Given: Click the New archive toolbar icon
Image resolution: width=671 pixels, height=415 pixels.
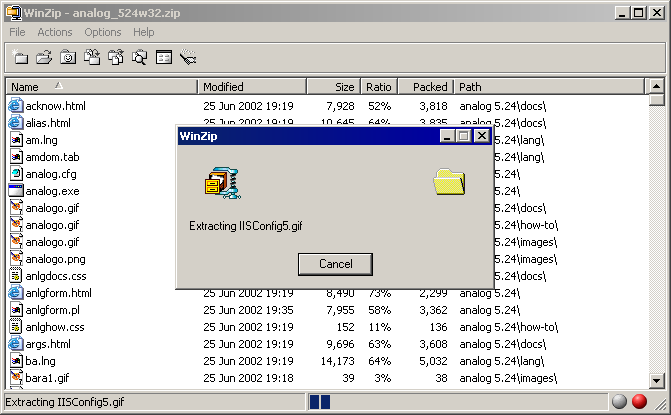Looking at the screenshot, I should coord(20,58).
